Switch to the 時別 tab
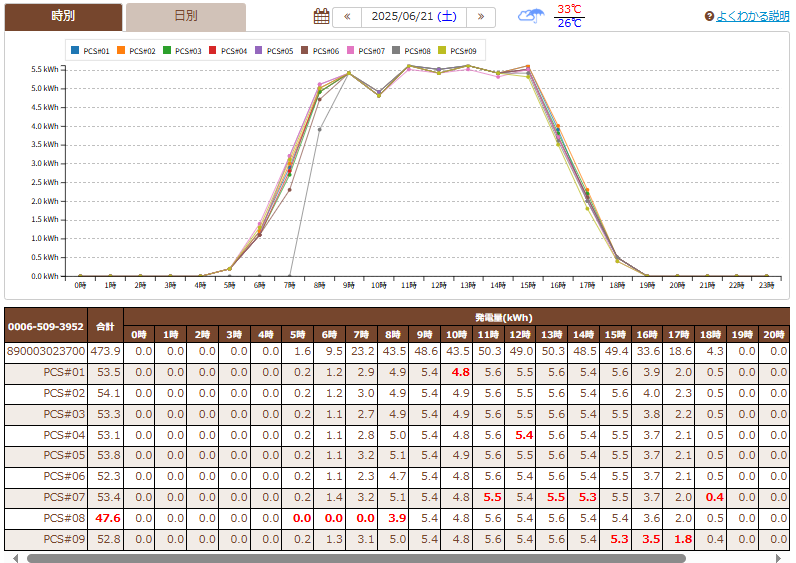796x563 pixels. tap(63, 17)
